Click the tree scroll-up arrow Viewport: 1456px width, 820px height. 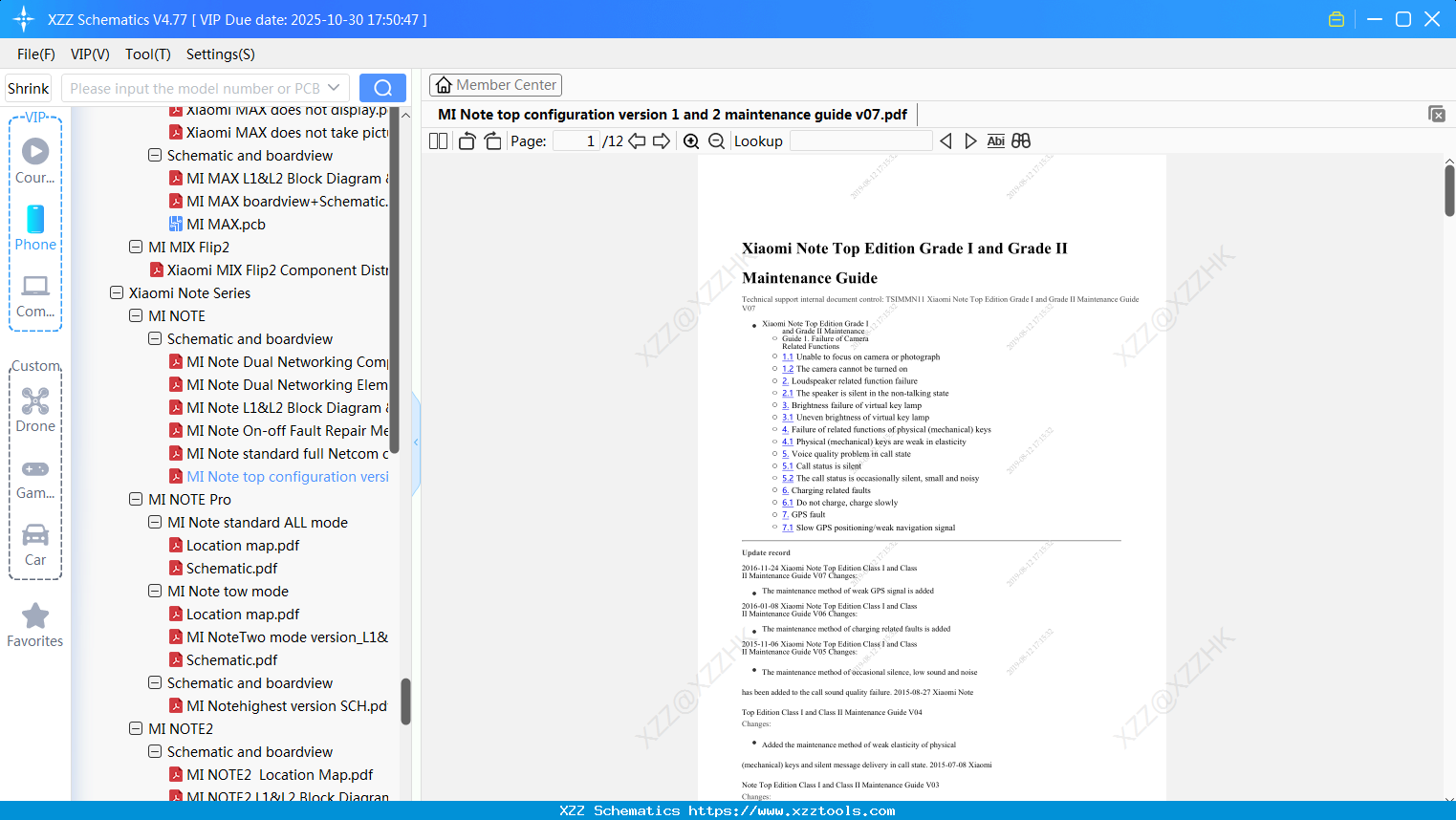[x=405, y=116]
